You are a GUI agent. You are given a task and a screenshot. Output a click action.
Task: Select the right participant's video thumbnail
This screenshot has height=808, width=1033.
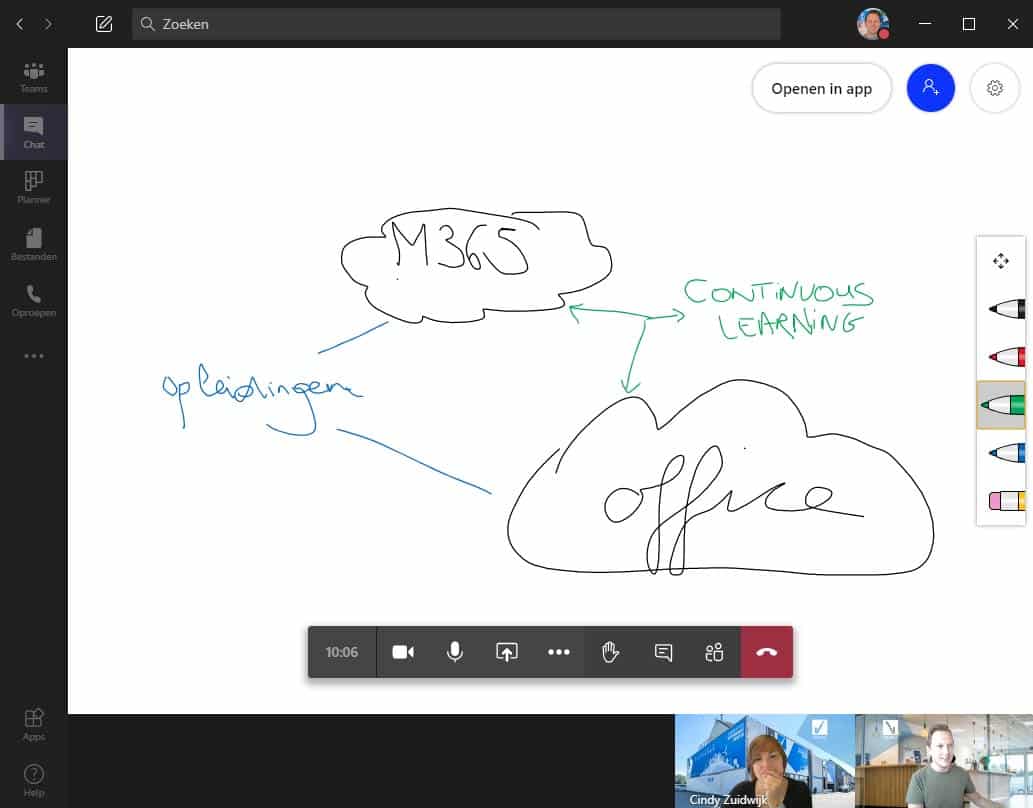944,761
